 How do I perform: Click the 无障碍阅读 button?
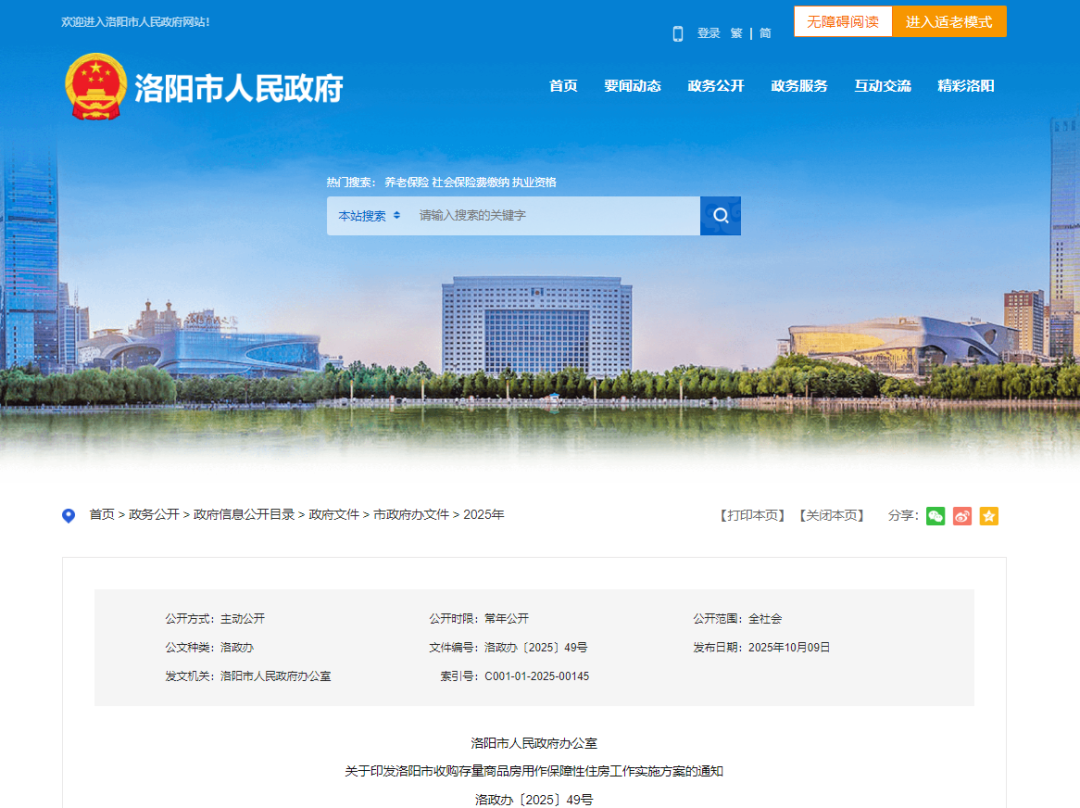pos(843,21)
